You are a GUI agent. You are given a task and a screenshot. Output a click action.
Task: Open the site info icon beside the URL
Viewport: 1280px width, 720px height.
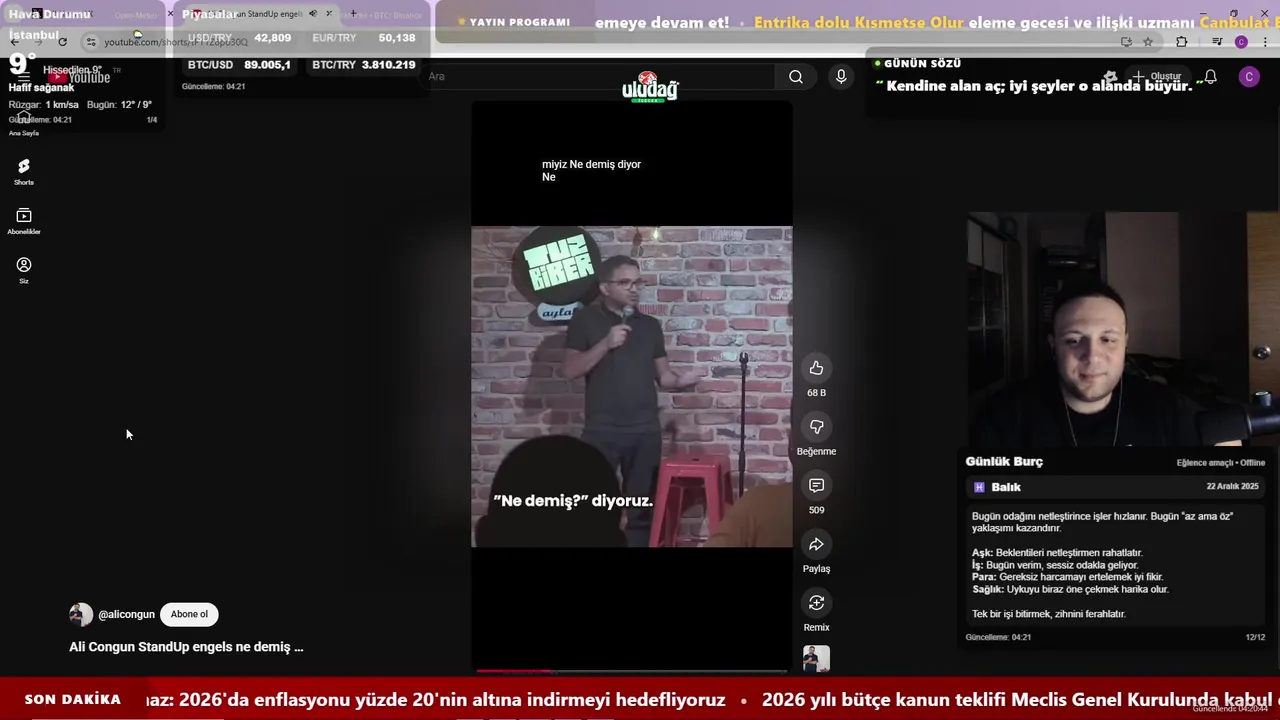91,41
